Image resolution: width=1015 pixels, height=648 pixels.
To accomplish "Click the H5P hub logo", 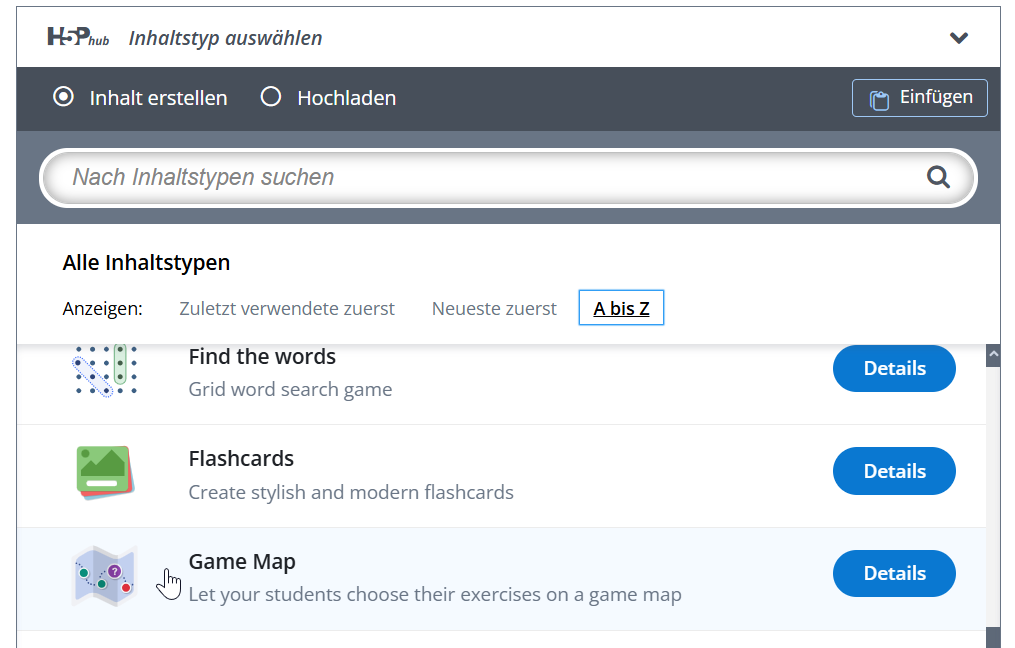I will pyautogui.click(x=78, y=38).
